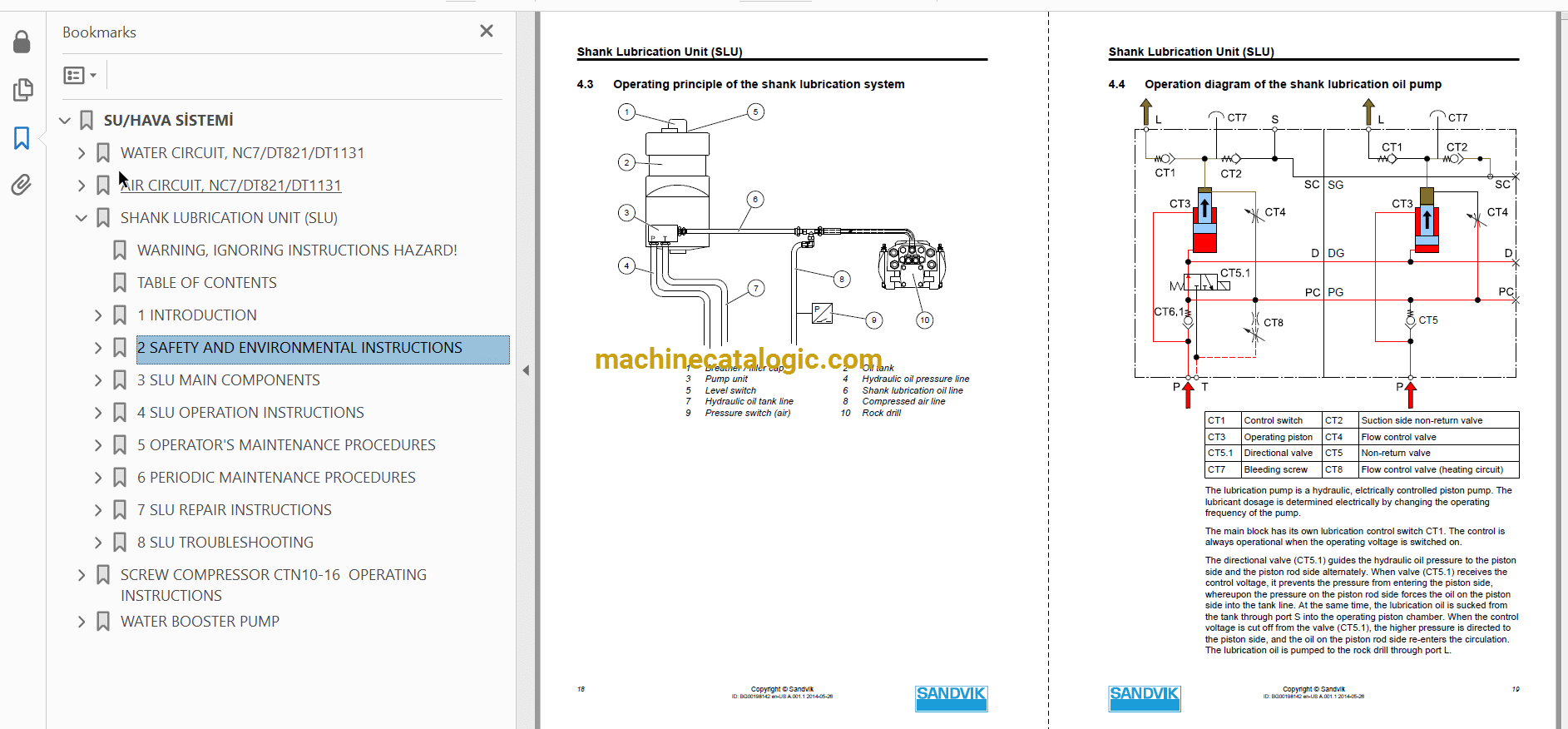This screenshot has width=1568, height=729.
Task: Expand the AIR CIRCUIT bookmark chevron
Action: (x=82, y=186)
